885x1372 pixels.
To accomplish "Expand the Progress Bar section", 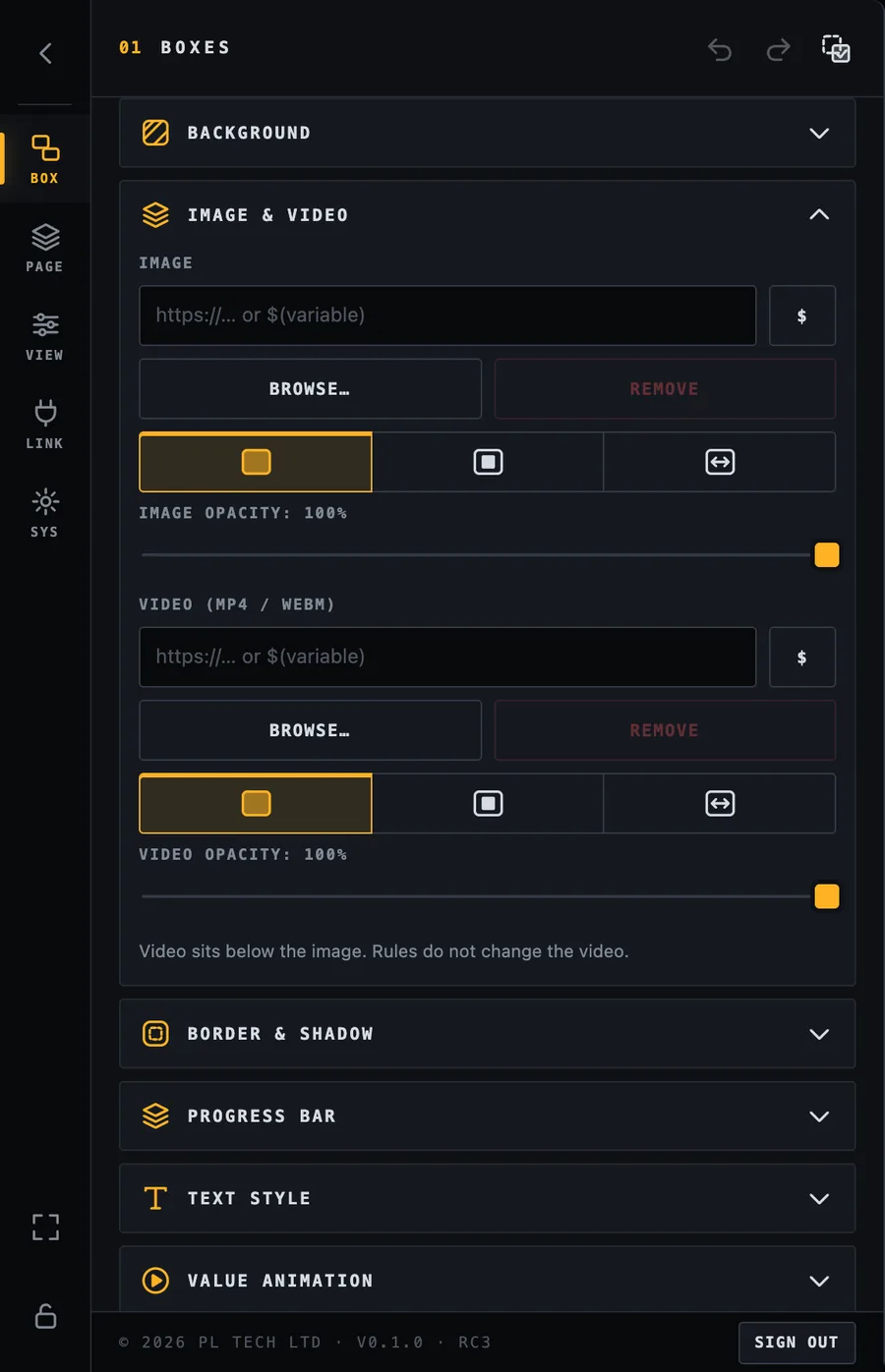I will tap(819, 1116).
